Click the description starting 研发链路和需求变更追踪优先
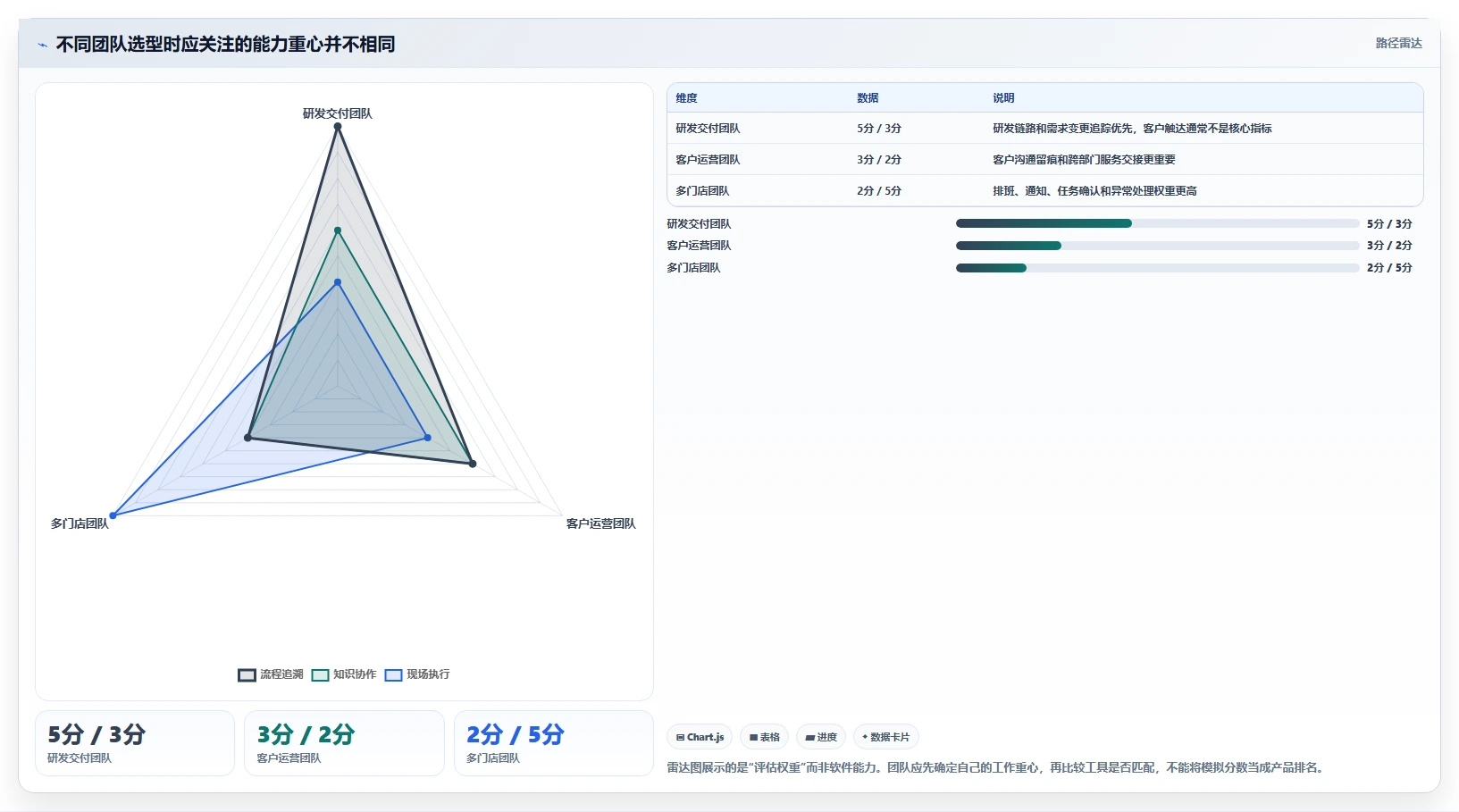1459x812 pixels. [1132, 129]
